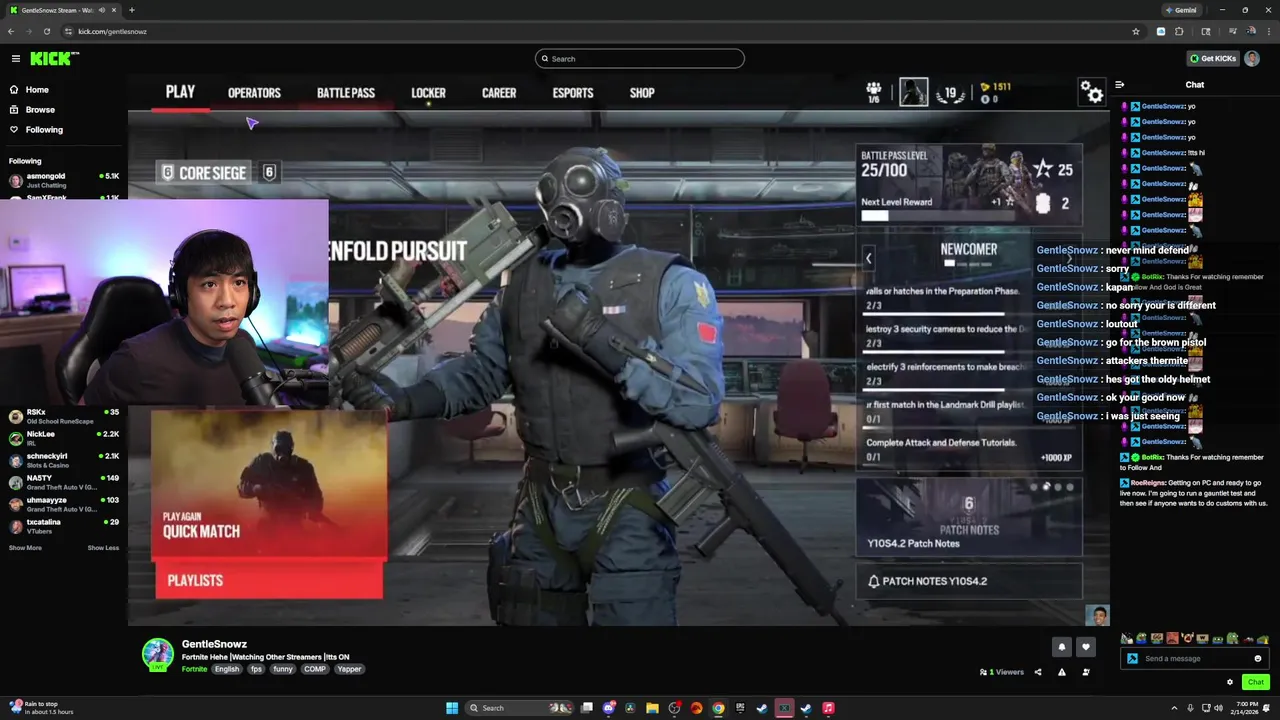This screenshot has width=1280, height=720.
Task: Toggle stream notifications with bell button
Action: (x=1062, y=647)
